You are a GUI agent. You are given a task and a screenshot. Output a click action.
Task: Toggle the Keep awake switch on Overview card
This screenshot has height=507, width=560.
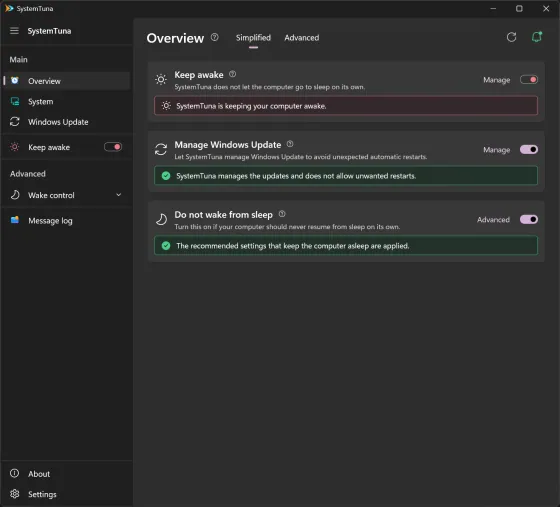click(x=529, y=79)
